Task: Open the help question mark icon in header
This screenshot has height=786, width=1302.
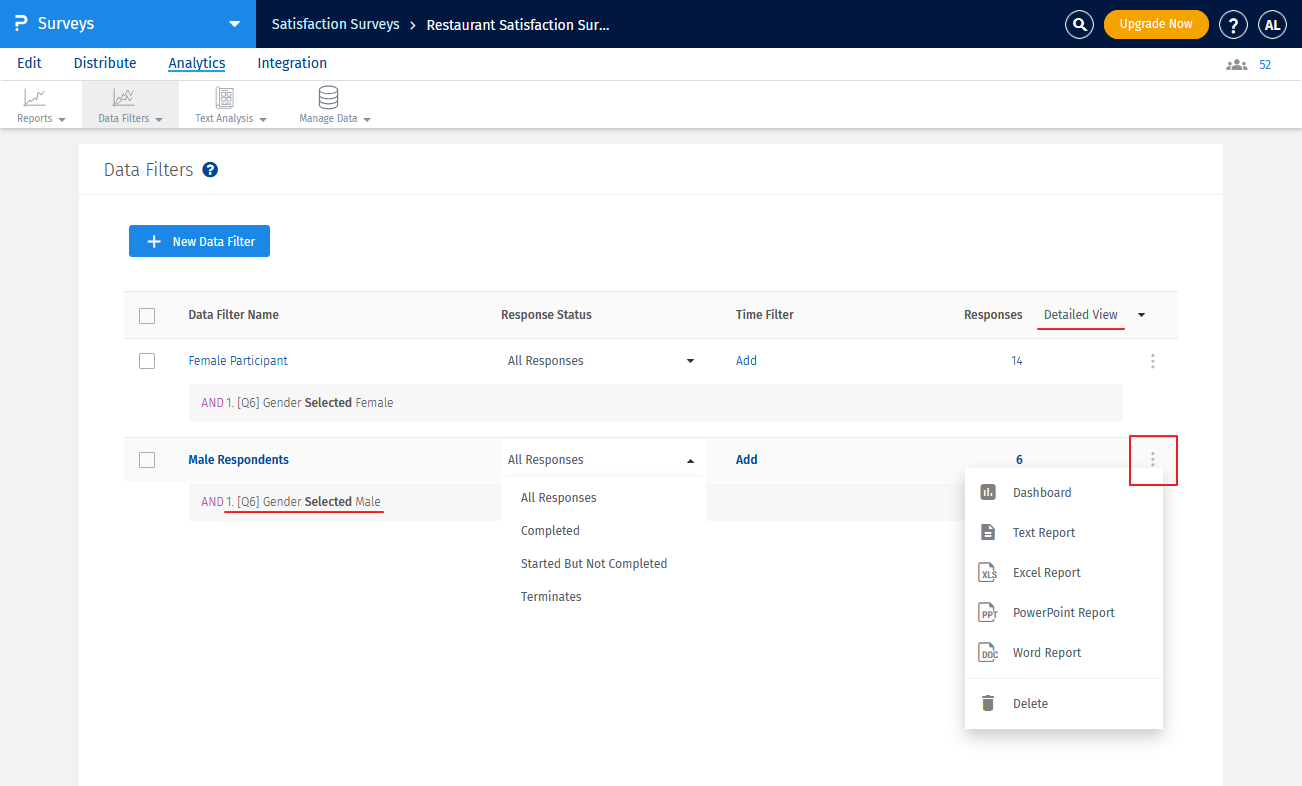Action: 1234,24
